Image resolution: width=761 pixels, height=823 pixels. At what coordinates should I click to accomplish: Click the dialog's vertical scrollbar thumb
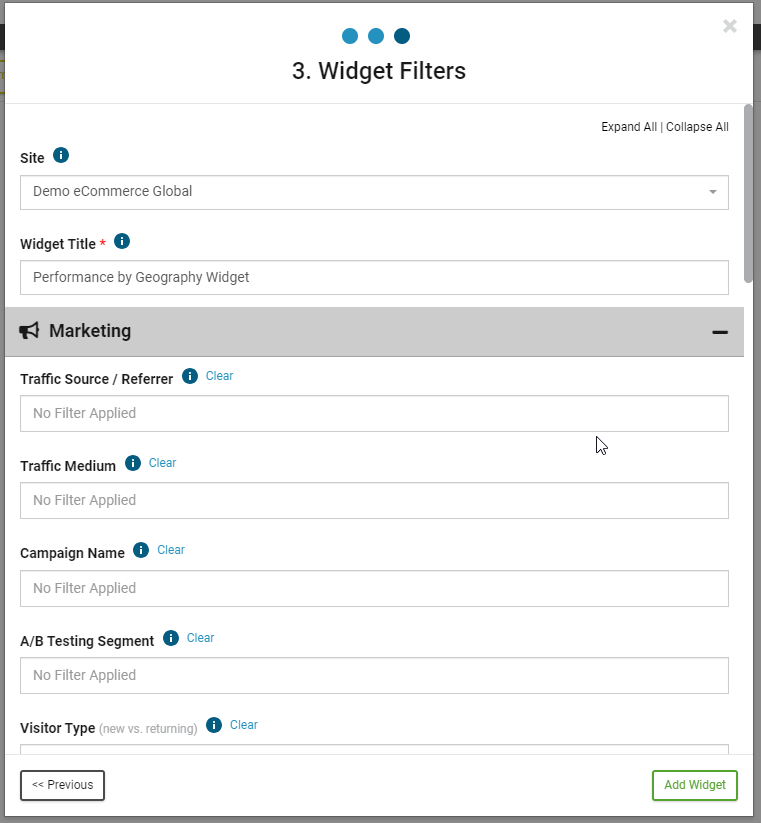748,190
